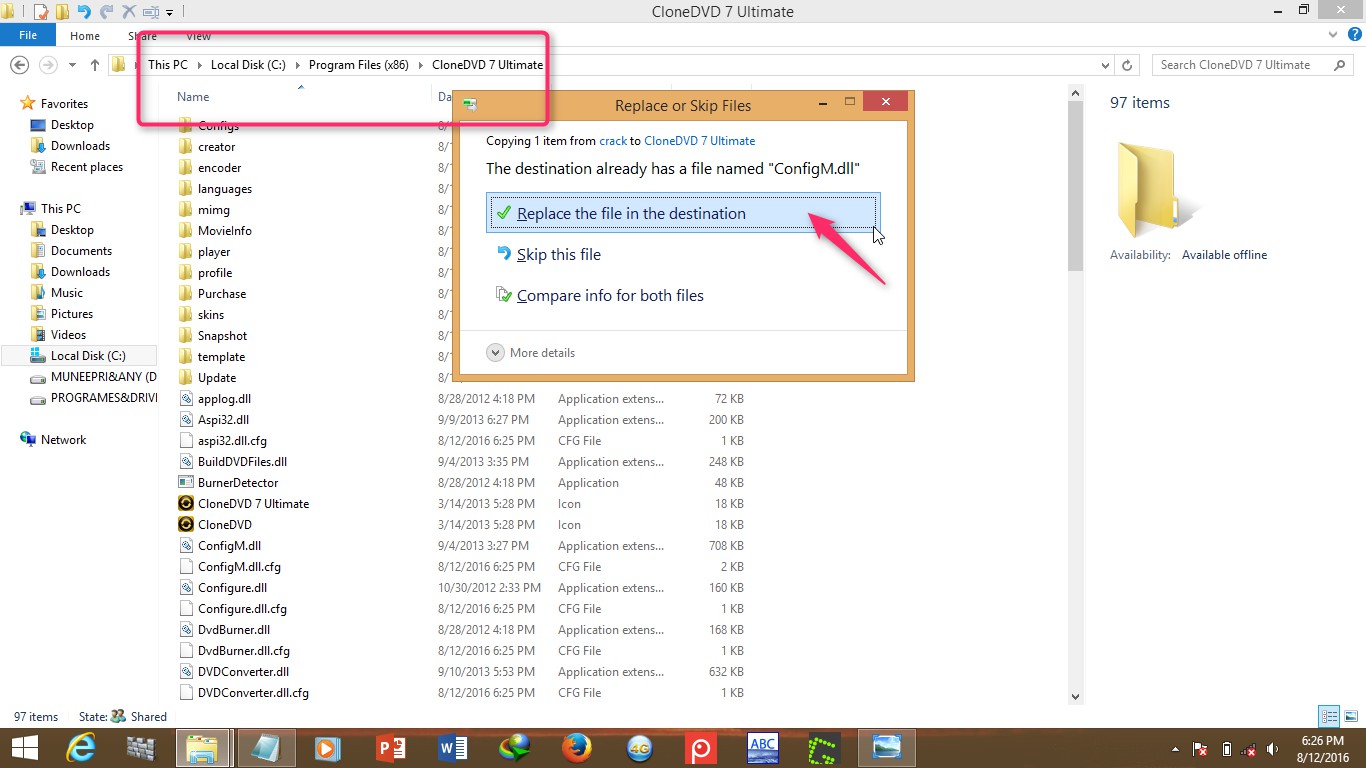This screenshot has width=1366, height=768.
Task: Click the crack source folder link
Action: pyautogui.click(x=613, y=141)
